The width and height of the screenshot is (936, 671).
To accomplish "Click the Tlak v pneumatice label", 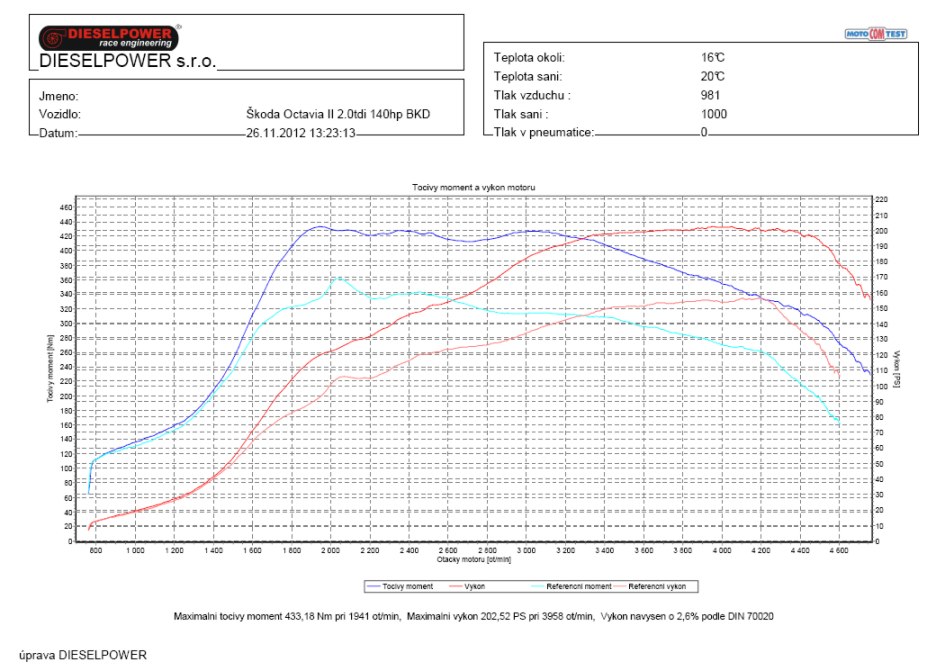I will (x=543, y=132).
